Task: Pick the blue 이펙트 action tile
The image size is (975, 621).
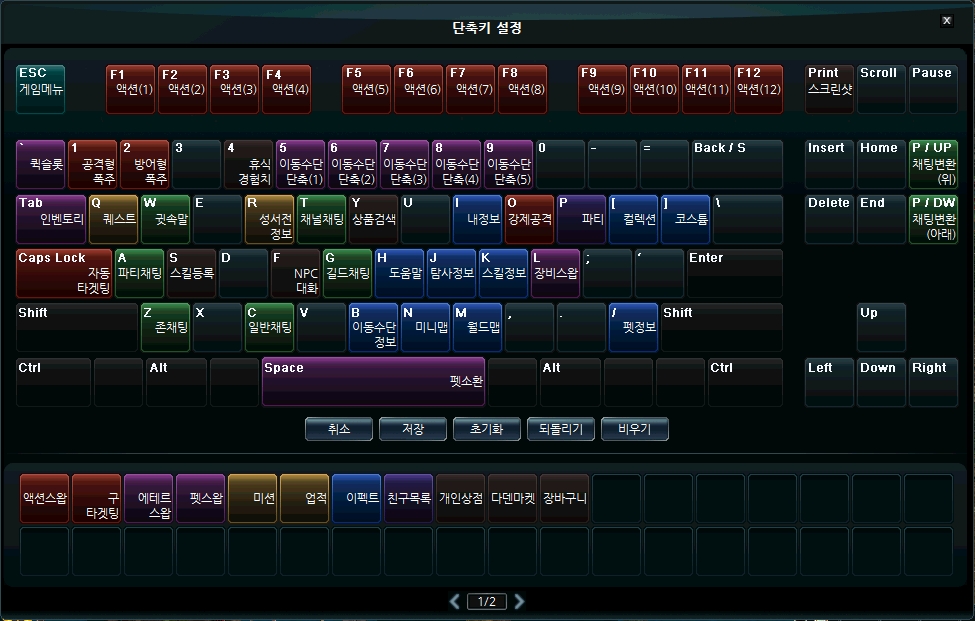Action: pos(357,498)
